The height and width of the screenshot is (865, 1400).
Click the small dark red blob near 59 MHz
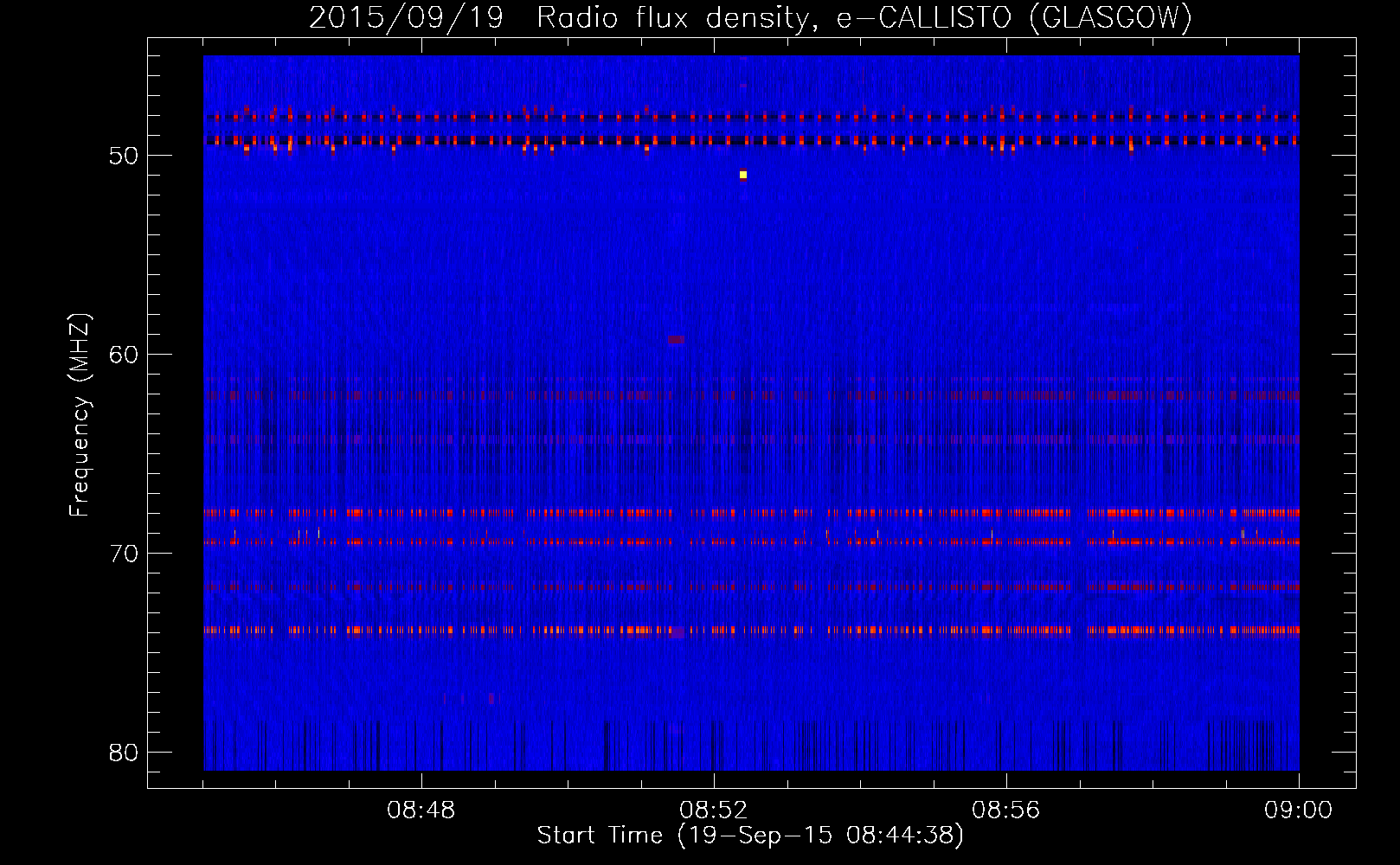pyautogui.click(x=676, y=340)
